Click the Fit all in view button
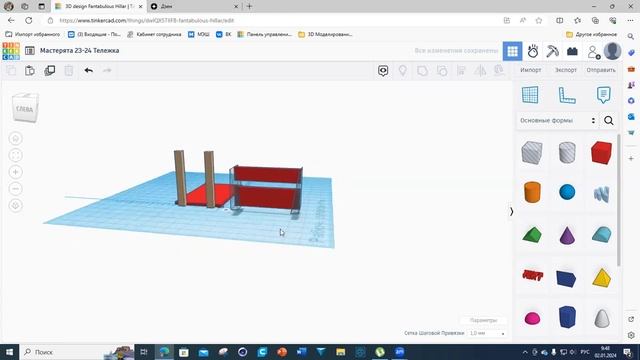The width and height of the screenshot is (640, 360). coord(16,156)
